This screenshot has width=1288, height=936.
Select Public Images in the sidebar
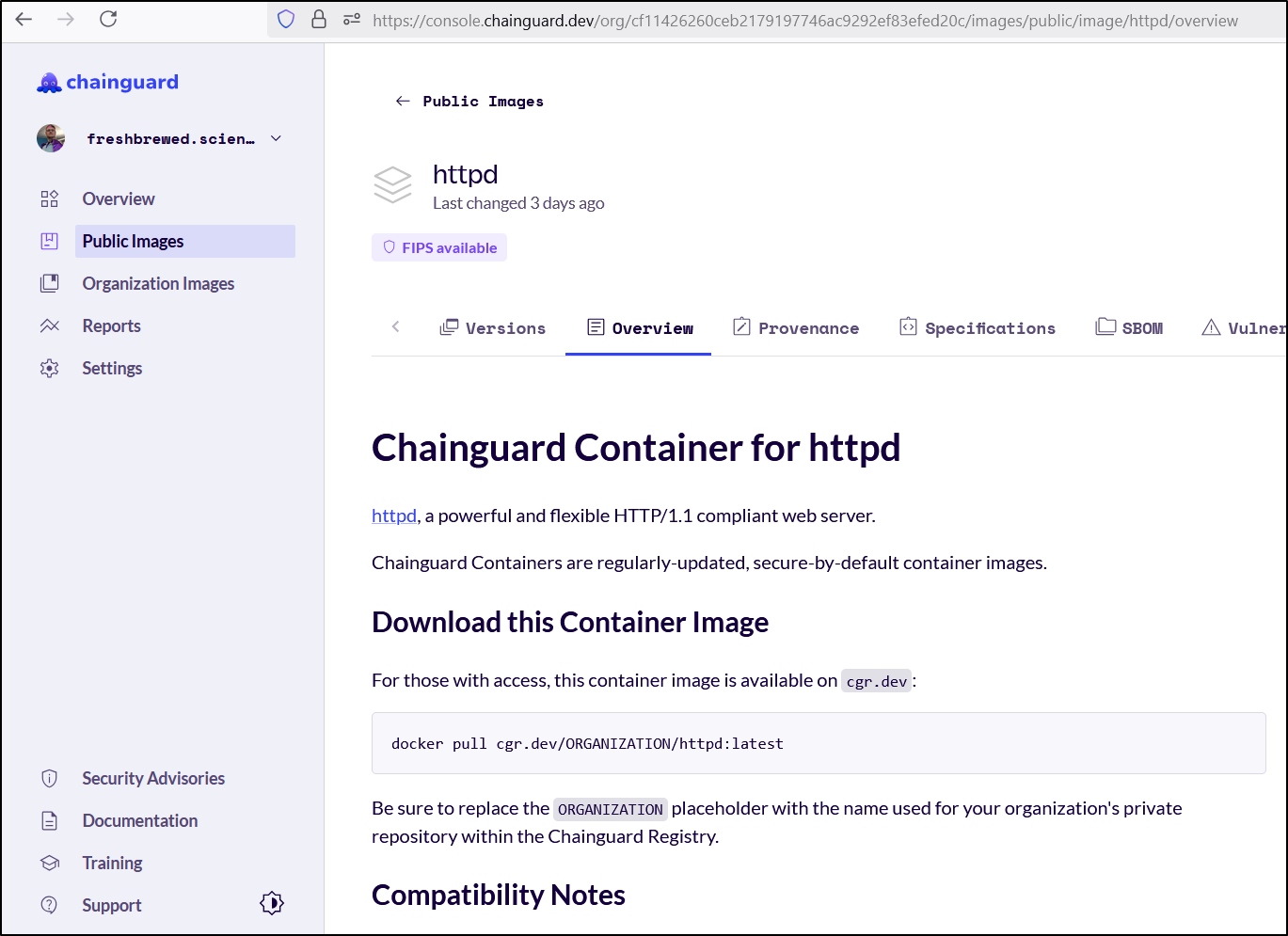tap(185, 241)
